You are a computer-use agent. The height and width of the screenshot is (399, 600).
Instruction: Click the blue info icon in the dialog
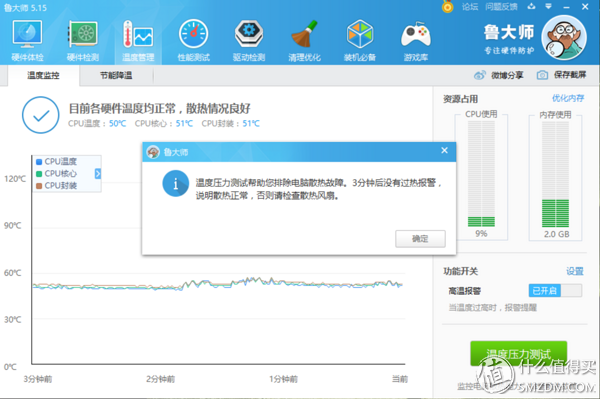[176, 184]
